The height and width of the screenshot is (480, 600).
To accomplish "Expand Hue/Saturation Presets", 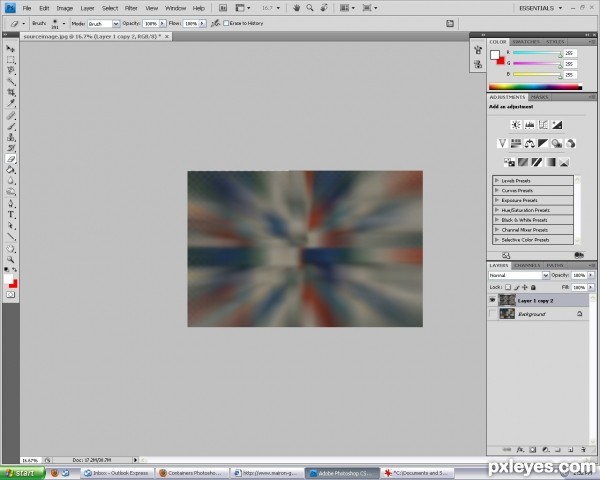I will pos(497,210).
